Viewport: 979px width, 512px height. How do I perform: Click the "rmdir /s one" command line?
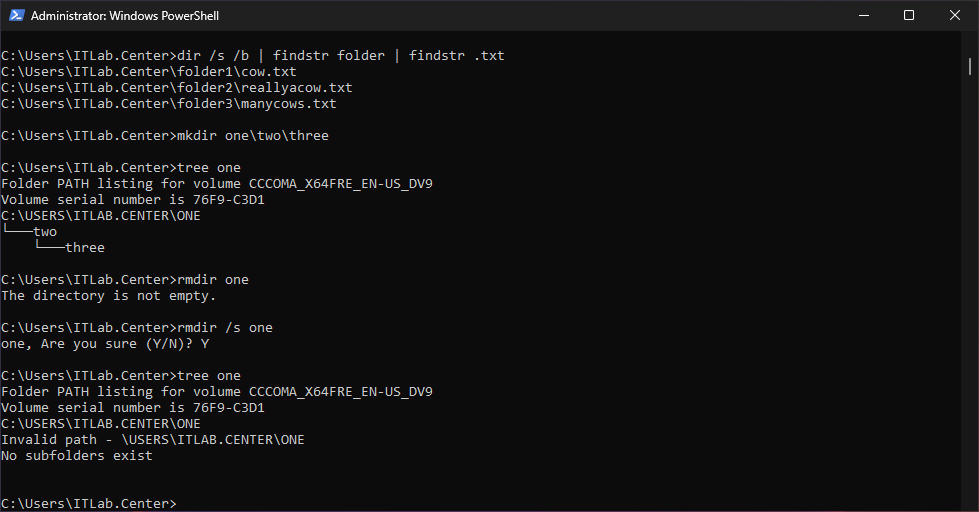pos(136,328)
